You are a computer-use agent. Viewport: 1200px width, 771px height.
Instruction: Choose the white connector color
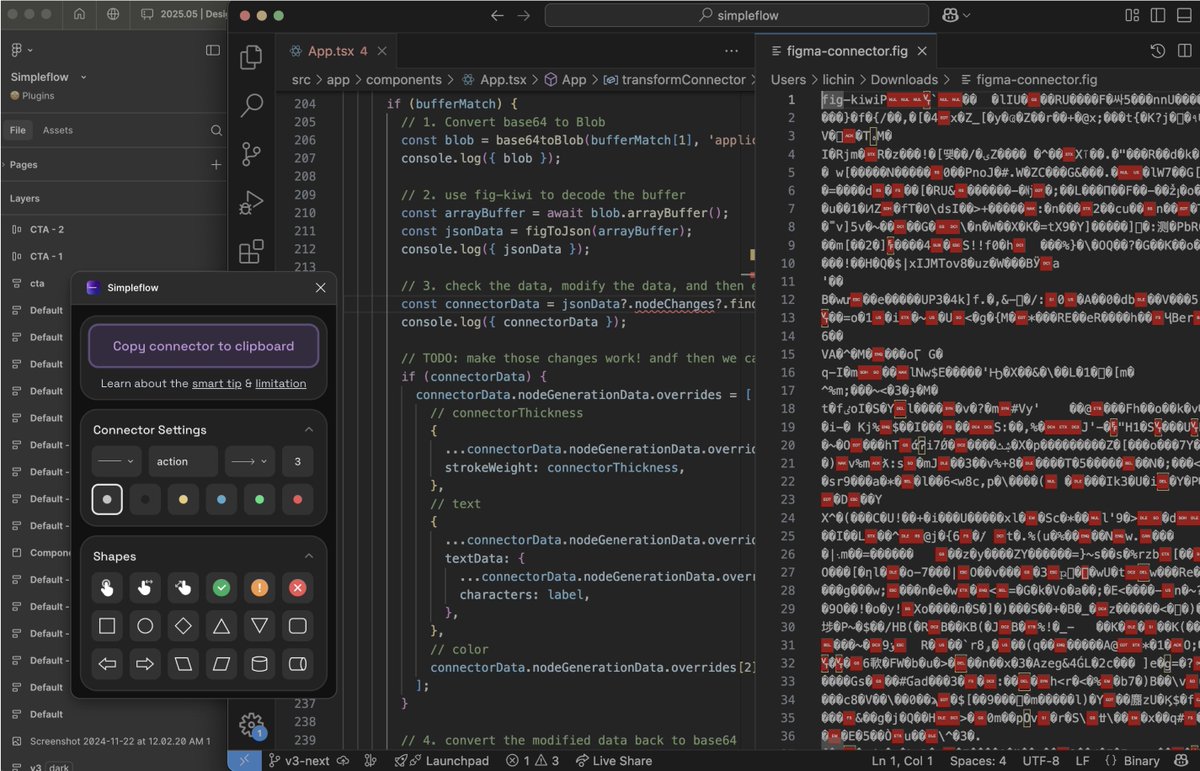pyautogui.click(x=107, y=499)
